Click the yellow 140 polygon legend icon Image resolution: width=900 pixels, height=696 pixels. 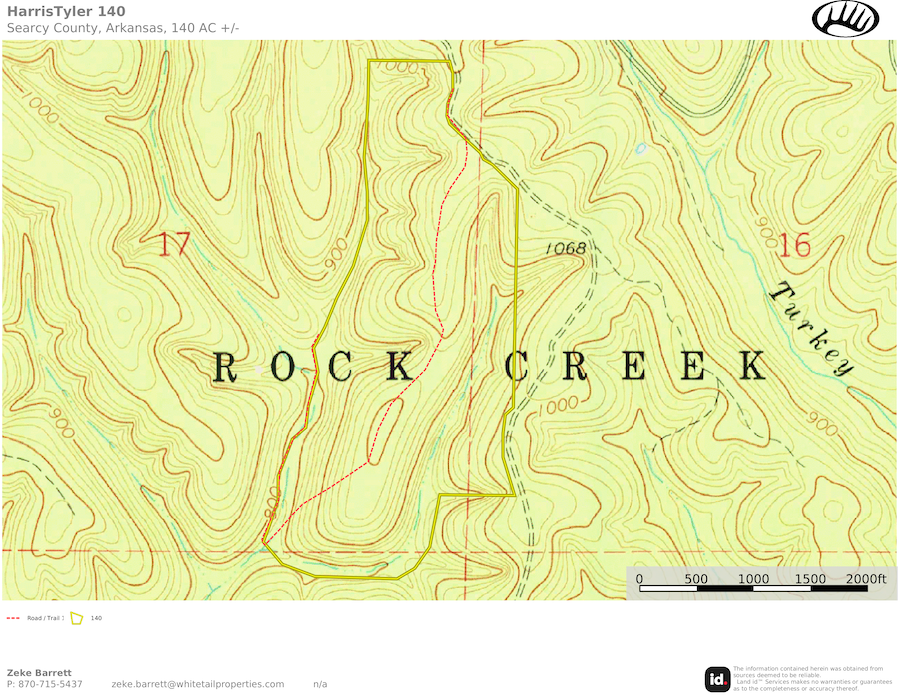coord(76,618)
